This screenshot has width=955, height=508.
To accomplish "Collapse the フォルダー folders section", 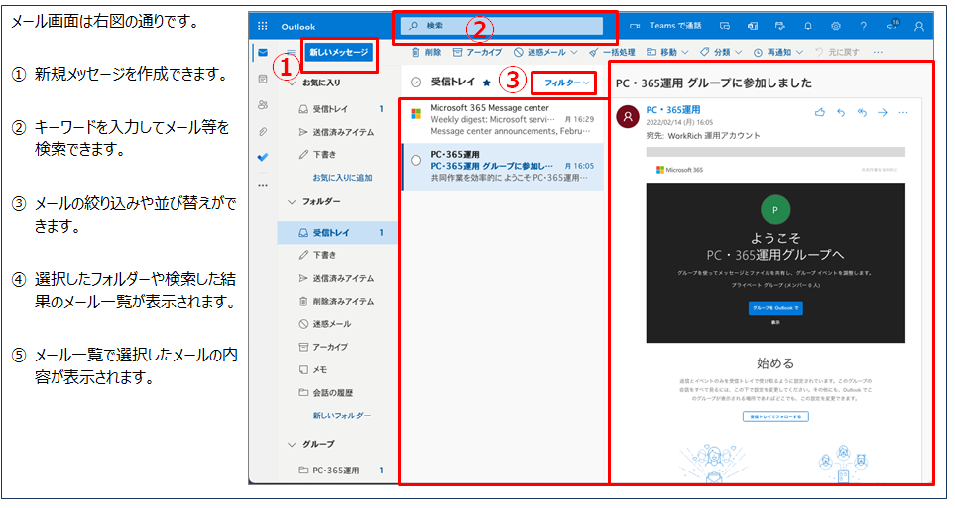I will click(x=292, y=202).
